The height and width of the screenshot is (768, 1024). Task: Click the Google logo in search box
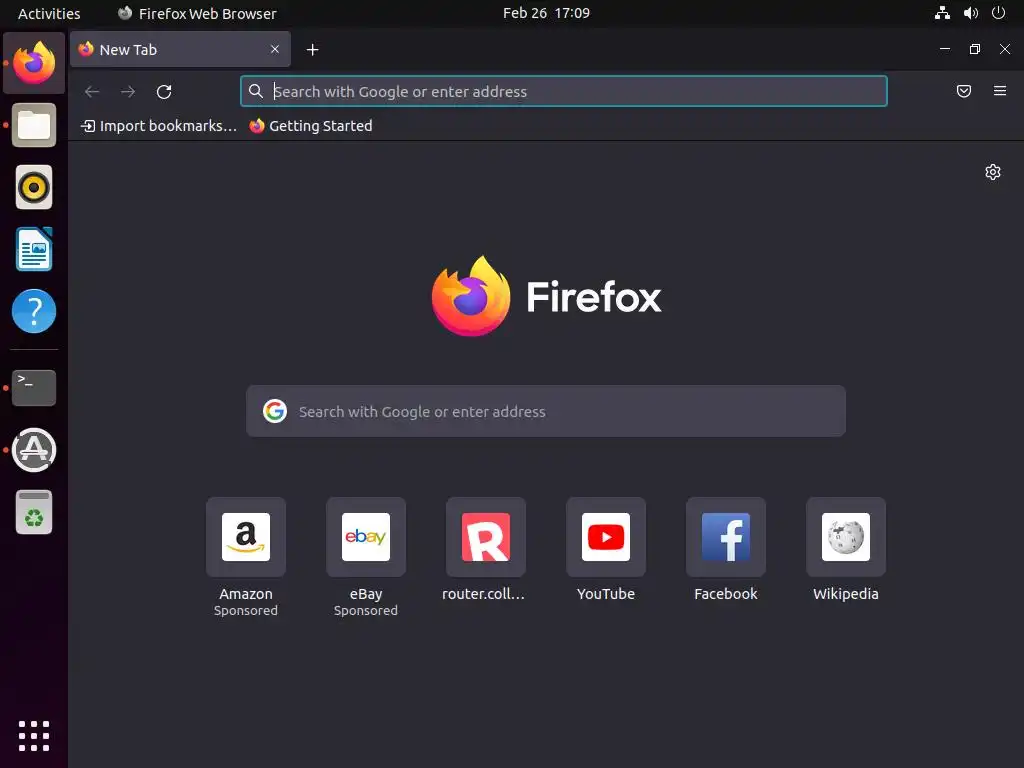275,411
